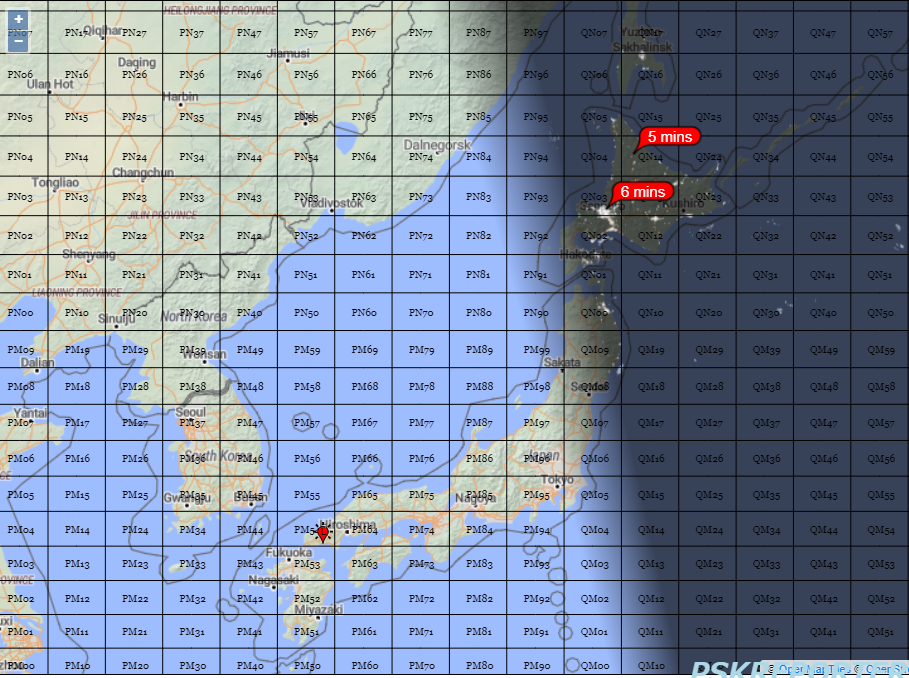Image resolution: width=909 pixels, height=678 pixels.
Task: Click the Vladivostok city label
Action: pyautogui.click(x=331, y=203)
